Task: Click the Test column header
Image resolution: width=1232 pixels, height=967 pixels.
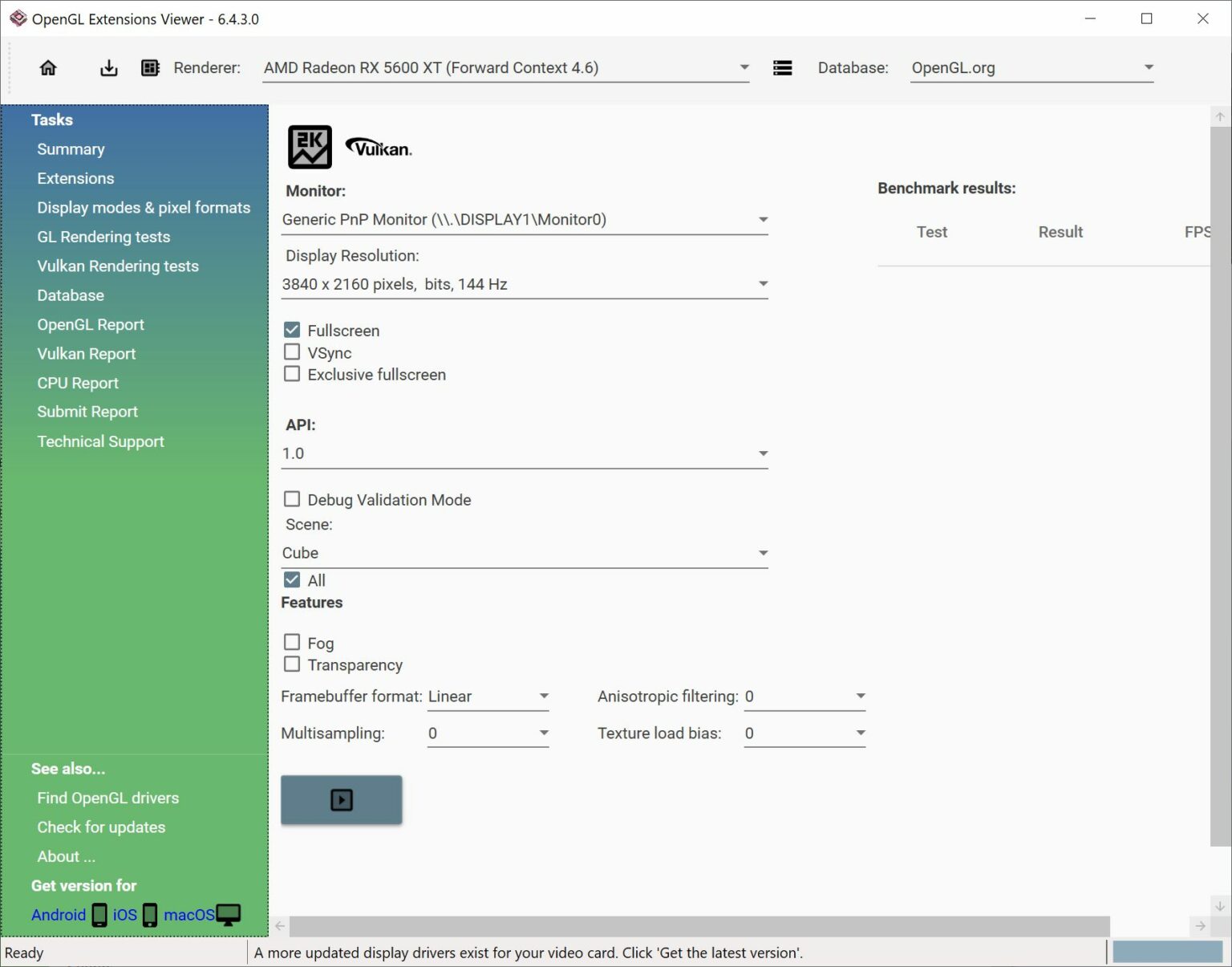Action: 932,232
